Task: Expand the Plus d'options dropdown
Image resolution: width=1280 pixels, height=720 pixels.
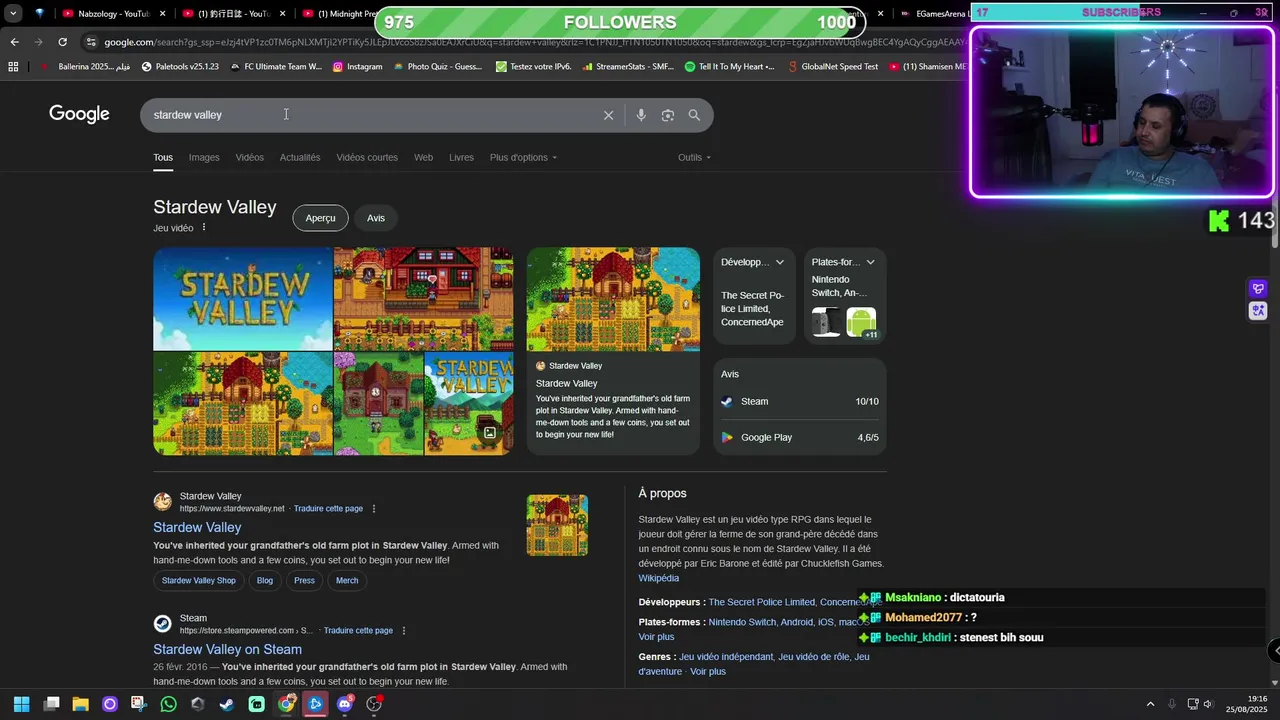Action: pyautogui.click(x=523, y=157)
